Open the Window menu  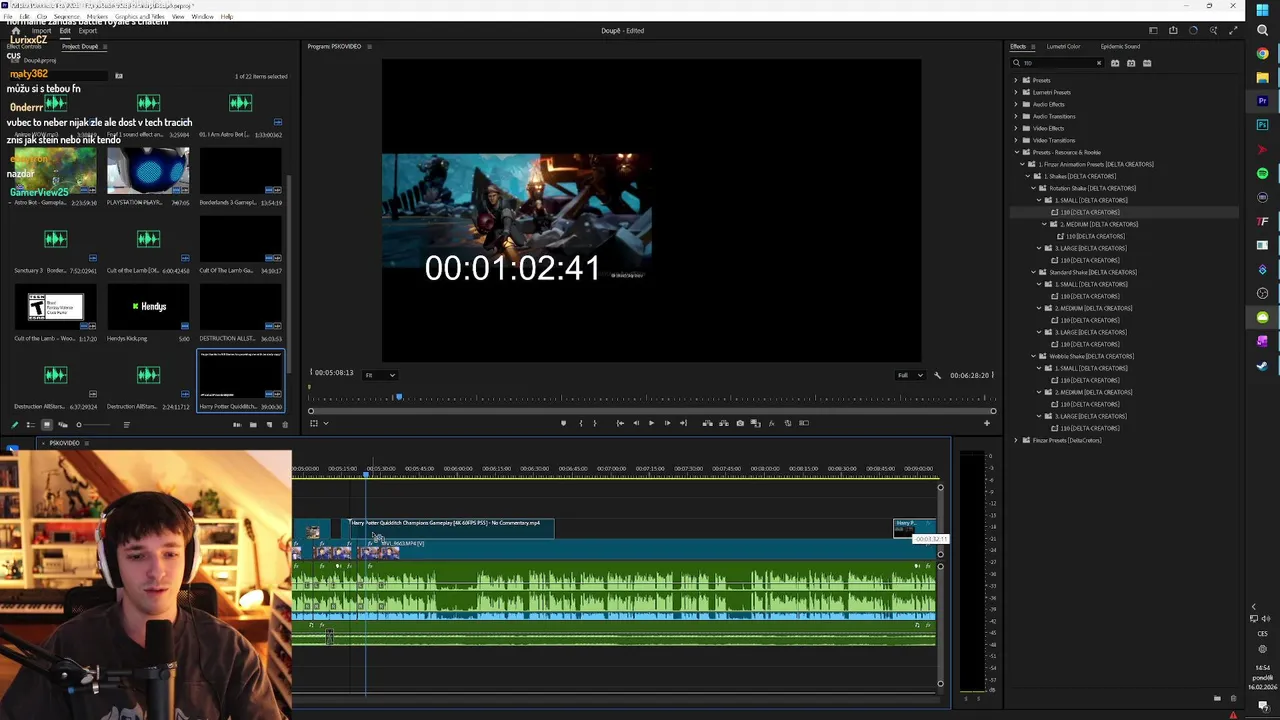coord(202,17)
